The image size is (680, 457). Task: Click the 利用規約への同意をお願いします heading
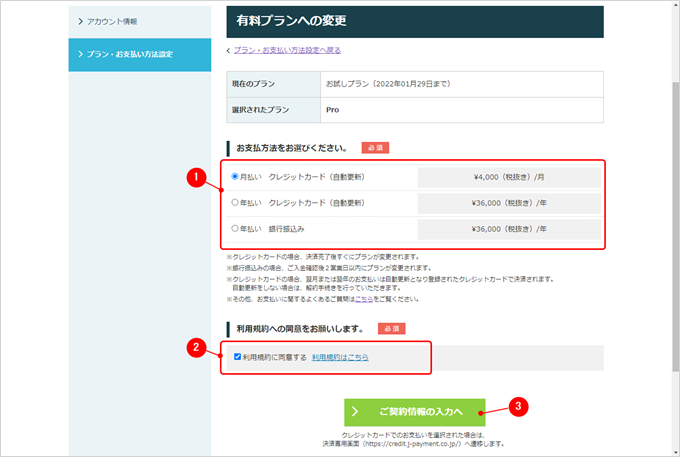coord(300,329)
